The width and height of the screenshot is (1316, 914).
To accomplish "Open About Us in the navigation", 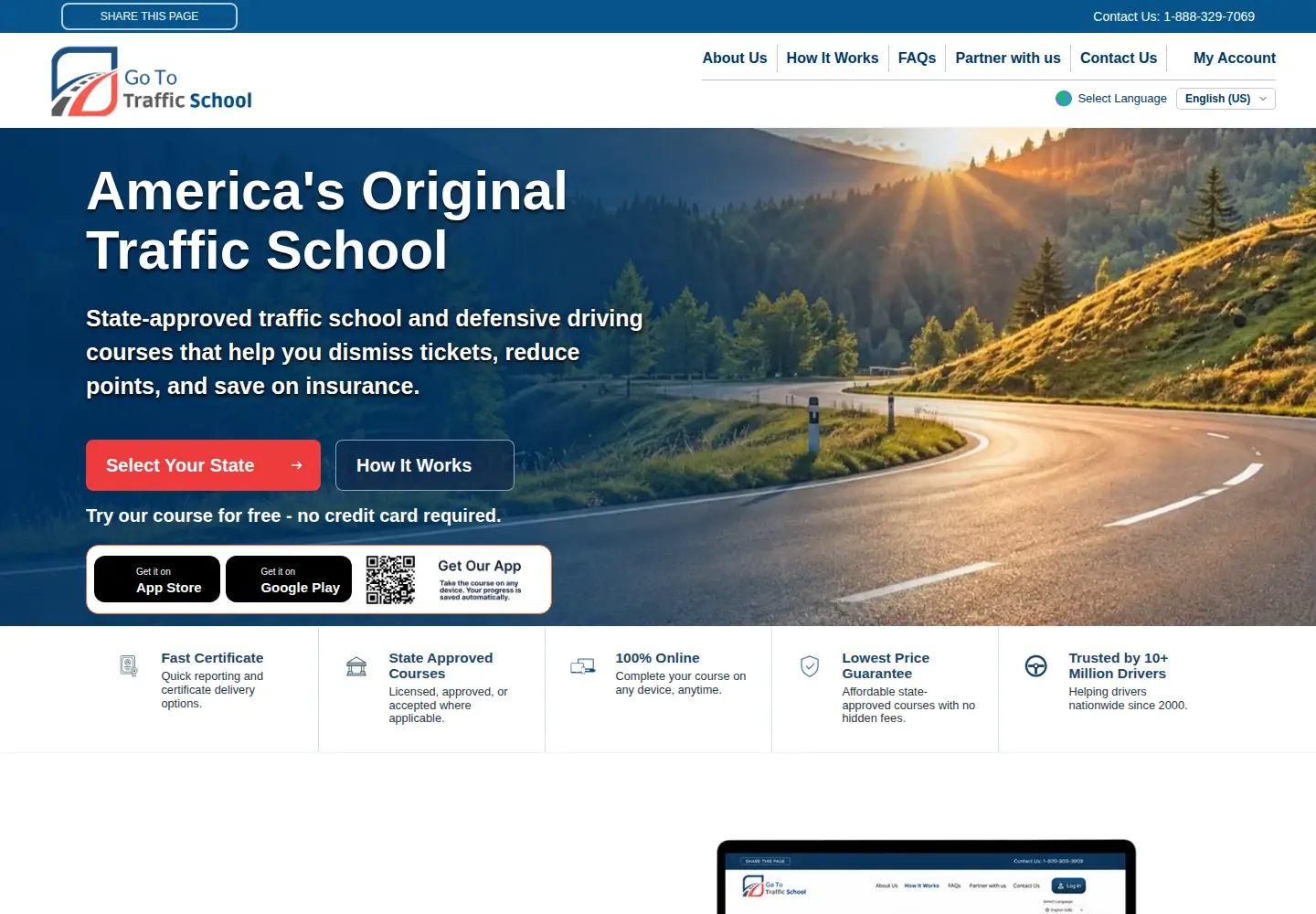I will pyautogui.click(x=735, y=58).
